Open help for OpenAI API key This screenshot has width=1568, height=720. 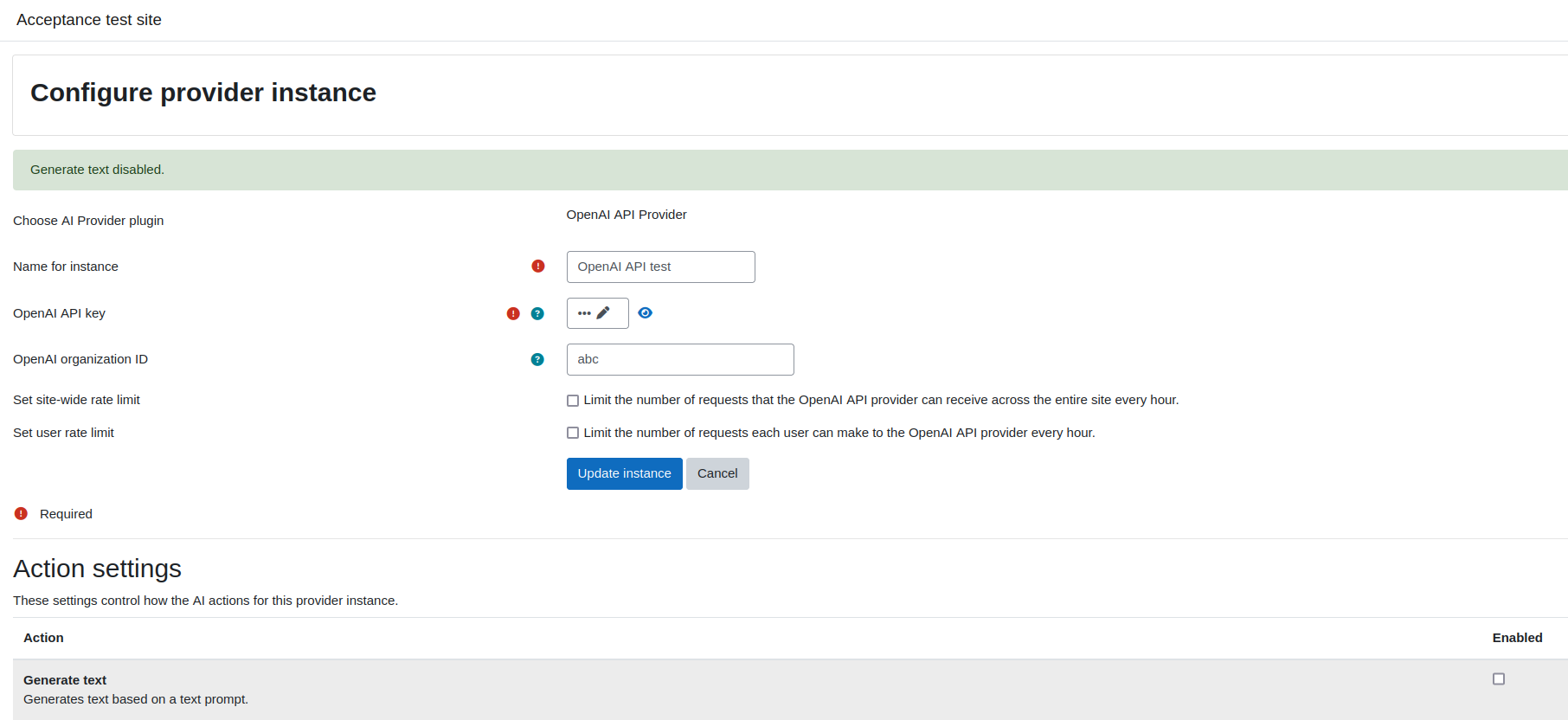(x=537, y=313)
